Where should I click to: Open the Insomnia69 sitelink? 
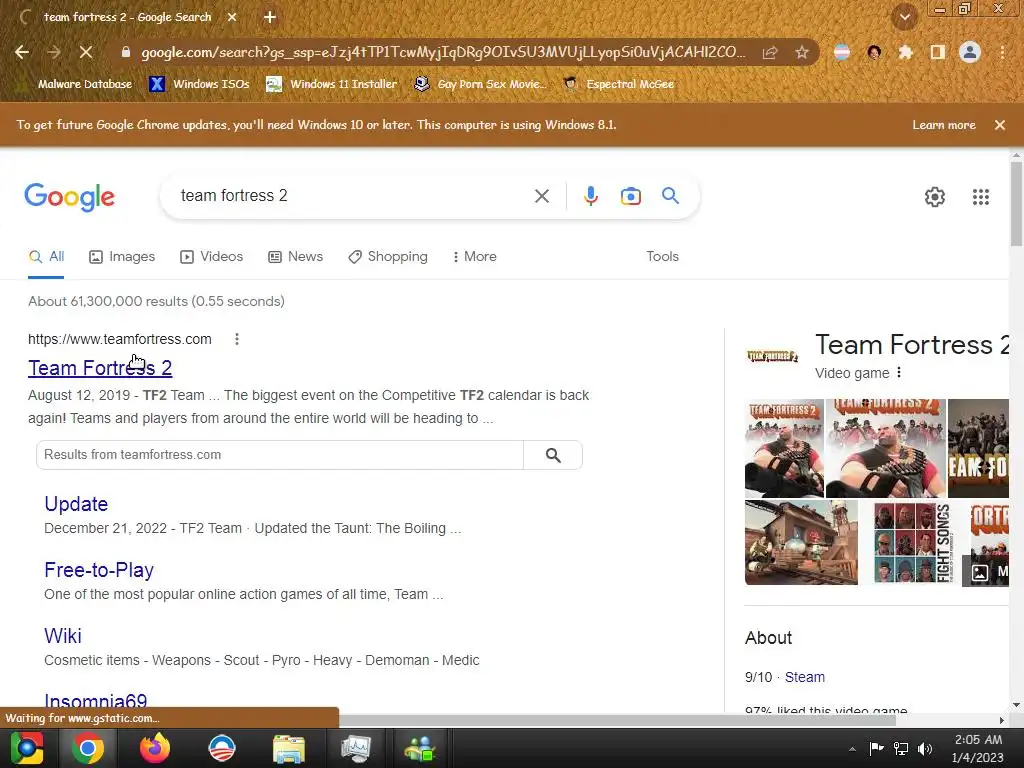(x=95, y=701)
